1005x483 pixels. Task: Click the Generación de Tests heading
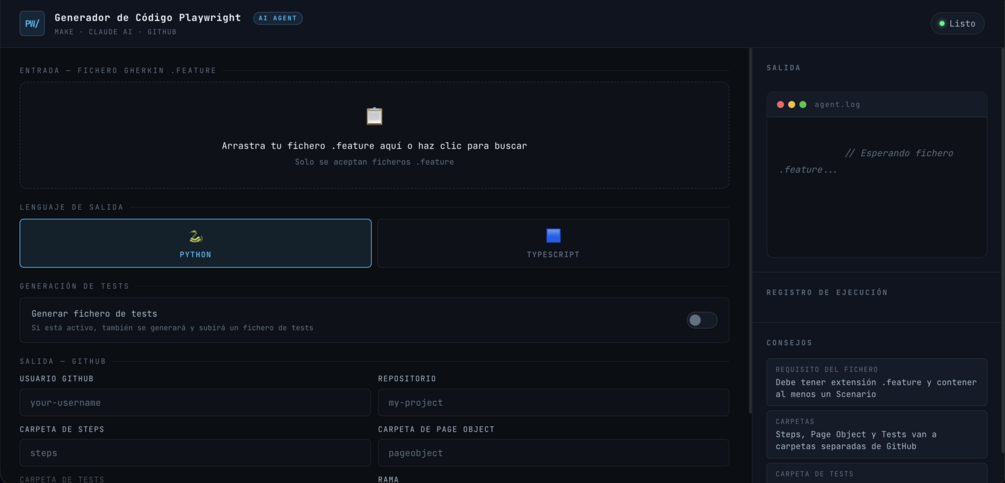point(74,286)
